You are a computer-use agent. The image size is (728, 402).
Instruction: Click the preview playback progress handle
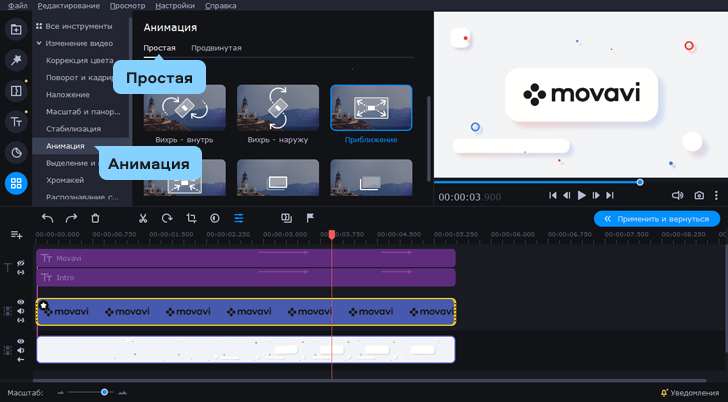tap(640, 182)
